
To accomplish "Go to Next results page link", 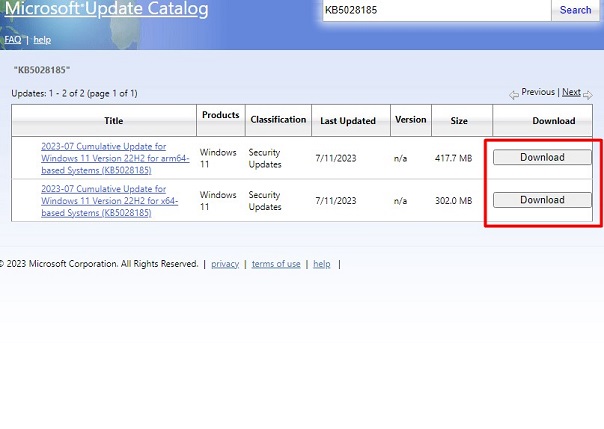I will [571, 92].
